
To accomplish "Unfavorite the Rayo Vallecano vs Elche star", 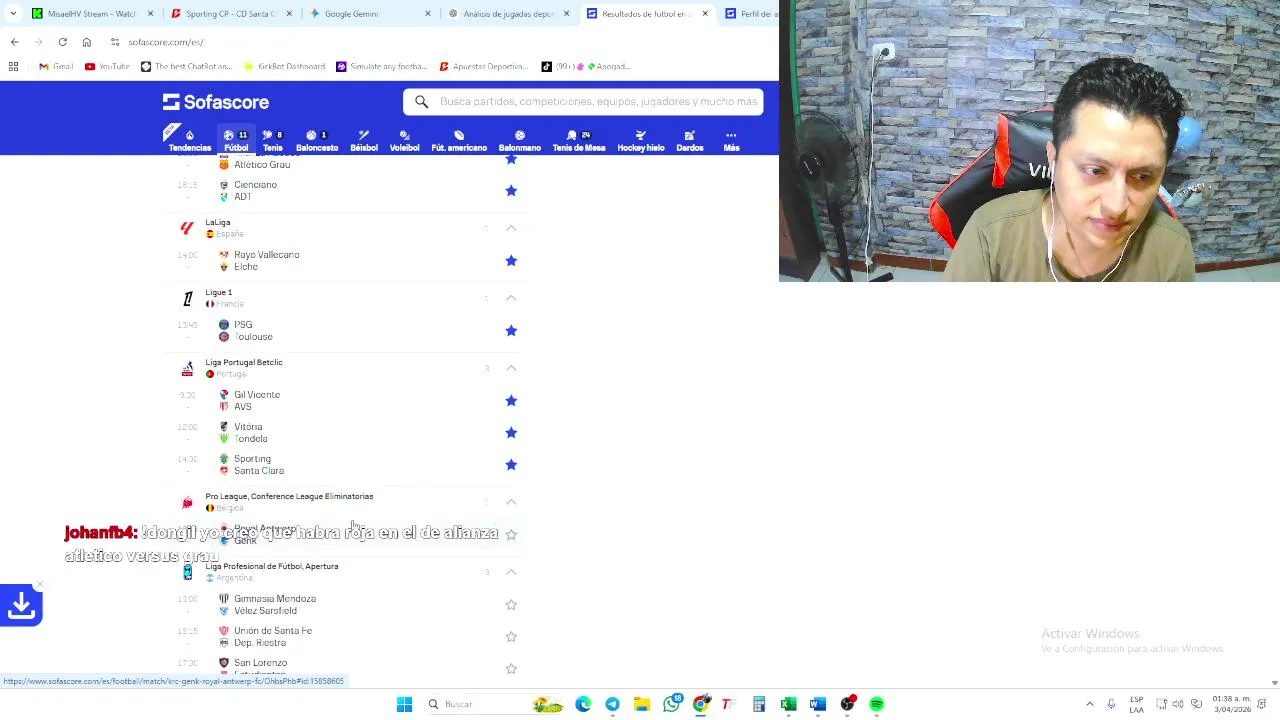I will (x=511, y=260).
